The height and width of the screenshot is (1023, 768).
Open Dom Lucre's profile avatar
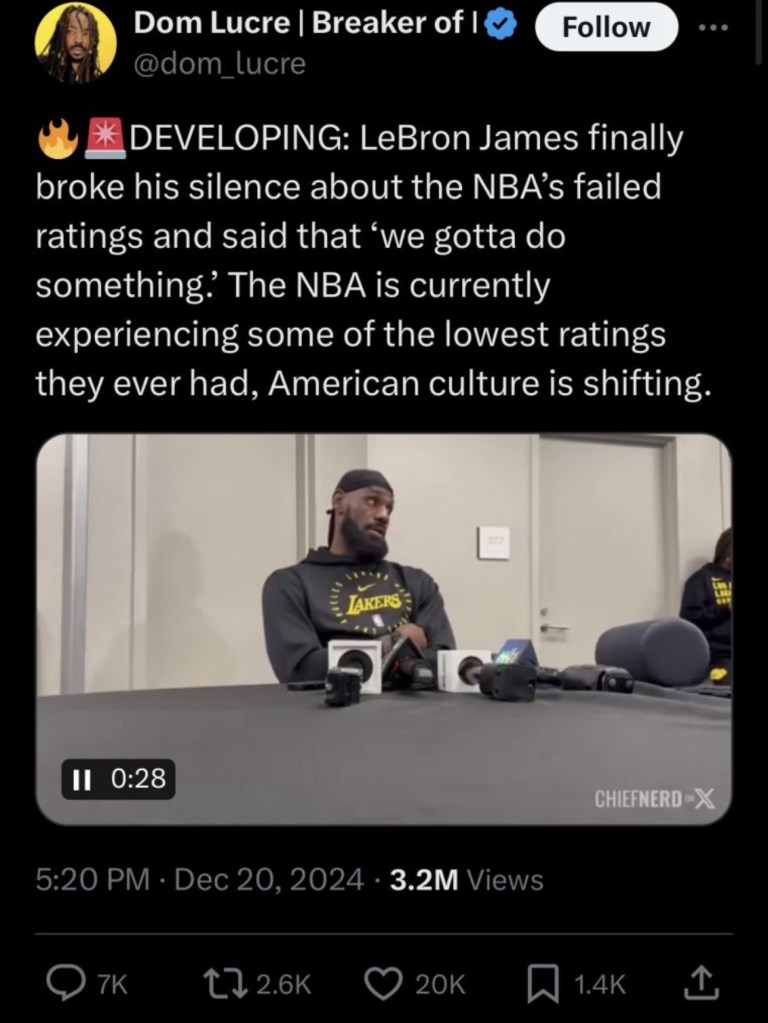75,43
